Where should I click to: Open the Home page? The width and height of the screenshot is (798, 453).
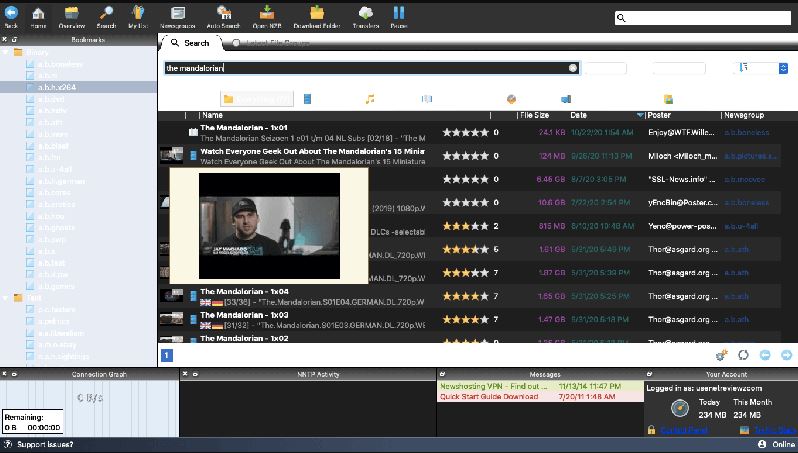tap(38, 16)
